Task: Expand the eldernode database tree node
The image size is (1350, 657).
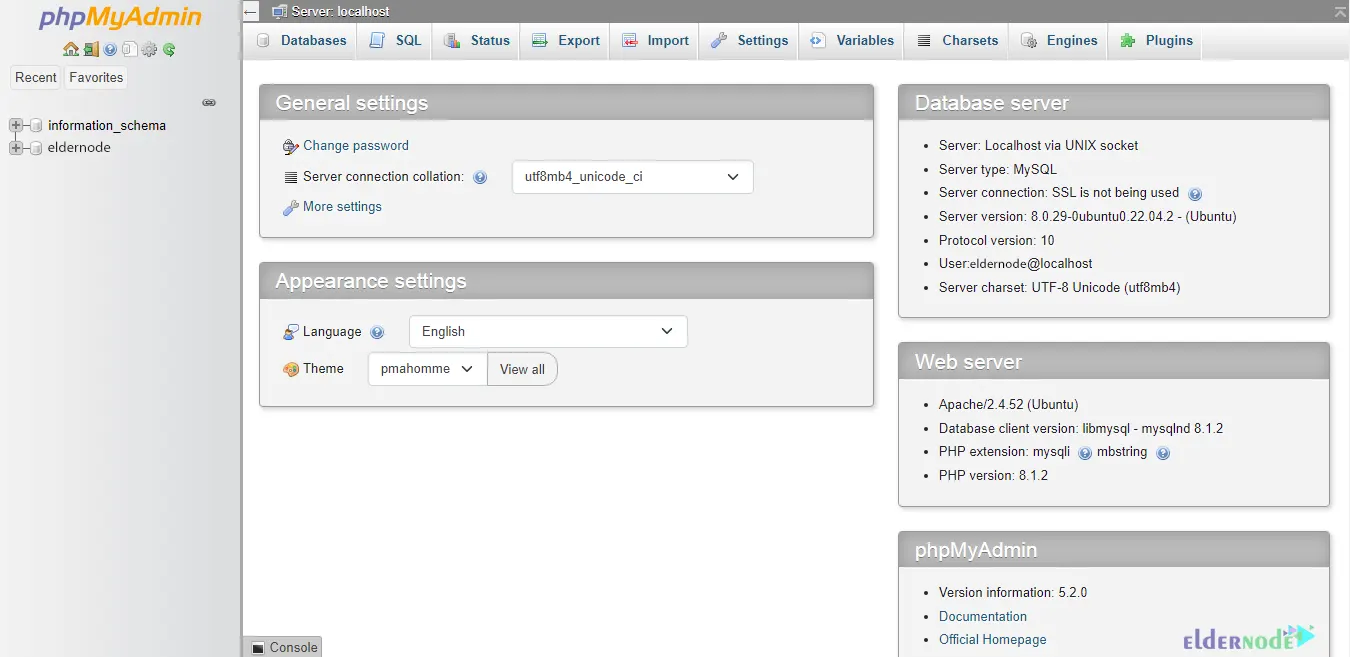Action: tap(16, 148)
